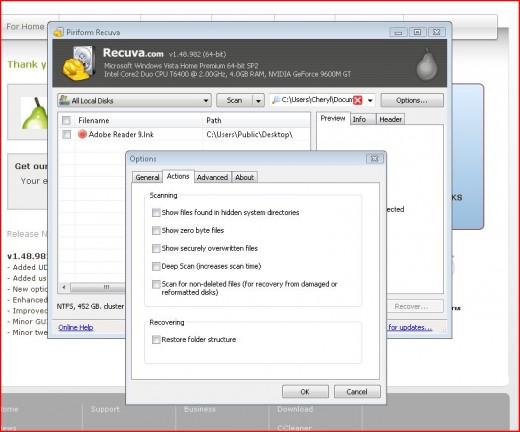Expand the path filter dropdown arrow
Image resolution: width=520 pixels, height=432 pixels.
point(370,100)
